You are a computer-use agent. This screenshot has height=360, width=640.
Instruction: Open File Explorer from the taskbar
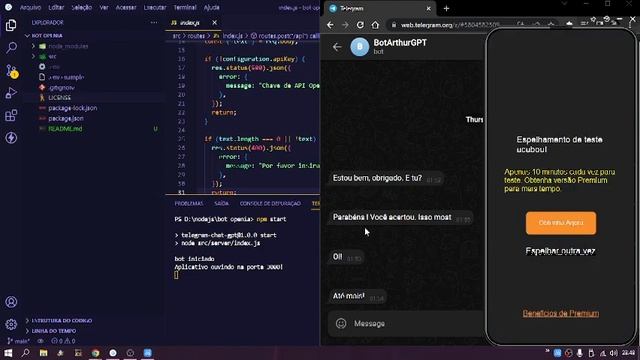[x=43, y=353]
